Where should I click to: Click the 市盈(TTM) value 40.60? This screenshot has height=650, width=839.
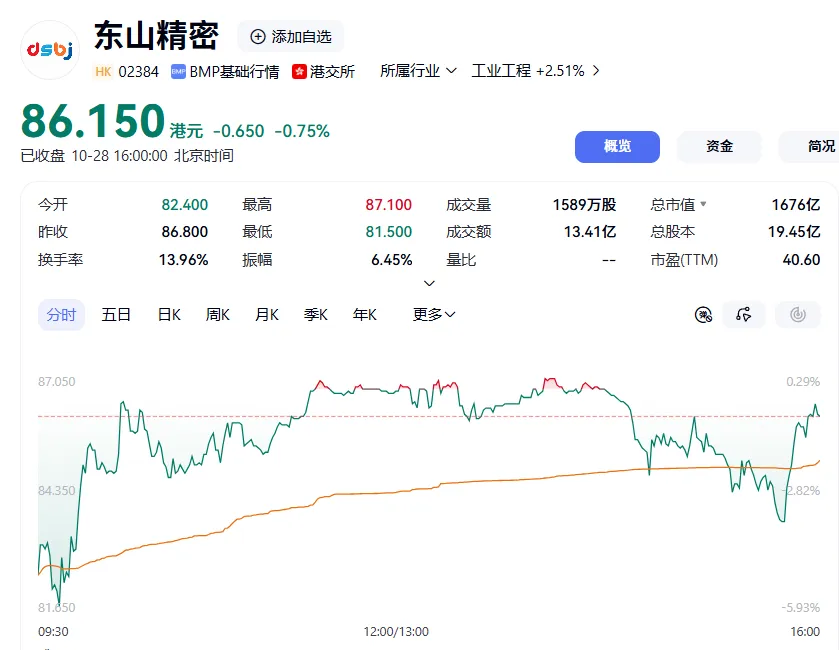pos(801,260)
